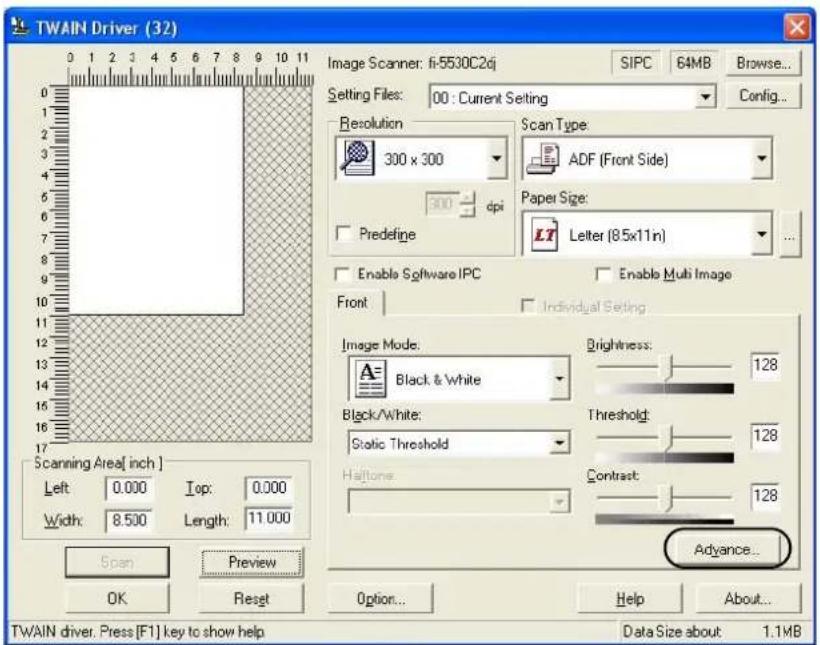Open the Image Mode dropdown
Screen dimensions: 820x645
click(x=560, y=379)
